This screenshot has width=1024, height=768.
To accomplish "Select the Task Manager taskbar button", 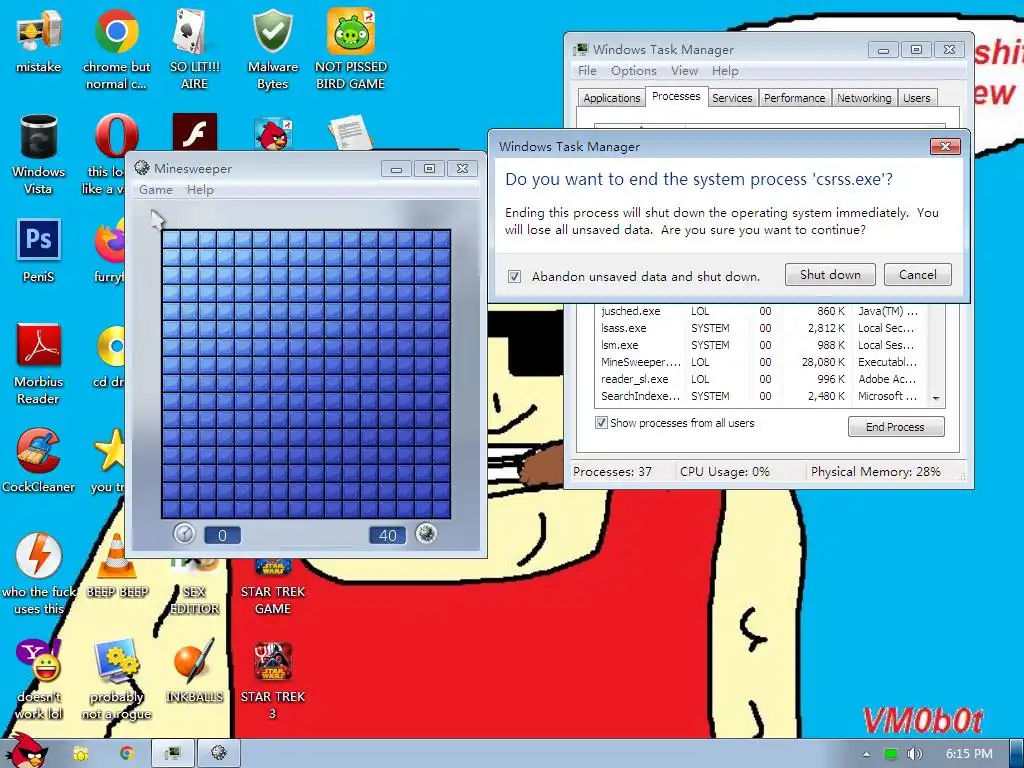I will point(172,754).
